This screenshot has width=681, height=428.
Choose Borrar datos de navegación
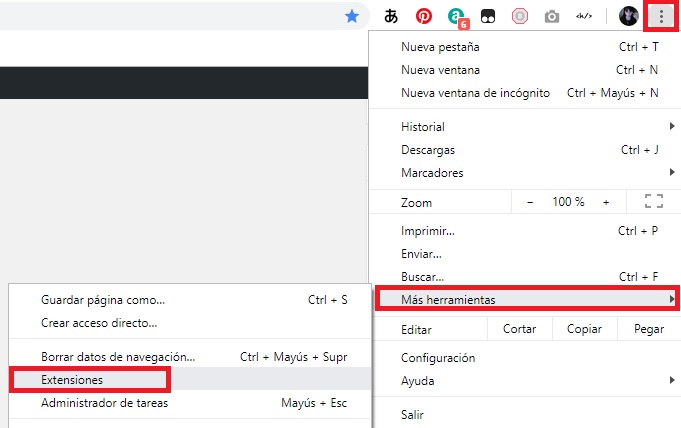[118, 356]
